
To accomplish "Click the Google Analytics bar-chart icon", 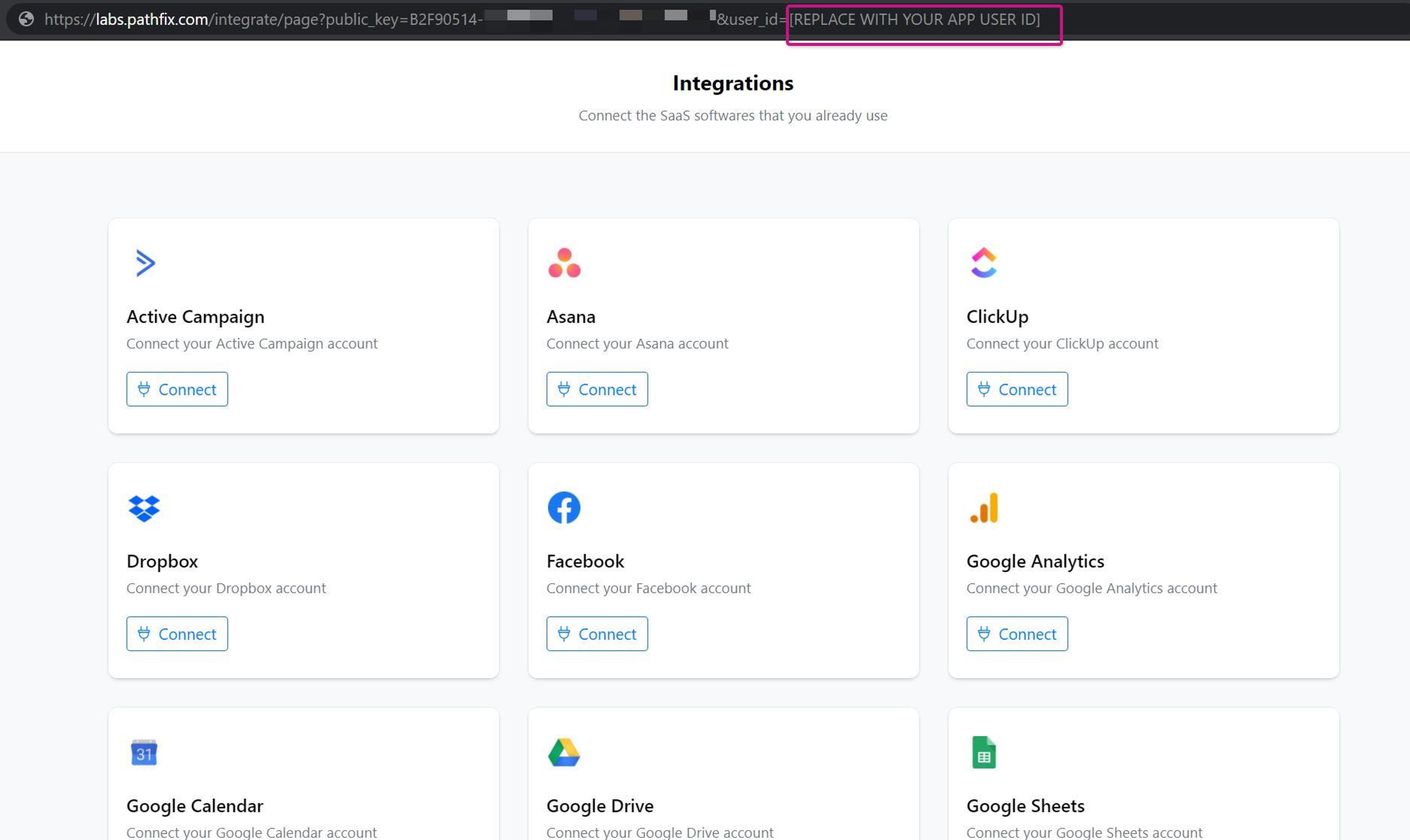I will click(985, 508).
